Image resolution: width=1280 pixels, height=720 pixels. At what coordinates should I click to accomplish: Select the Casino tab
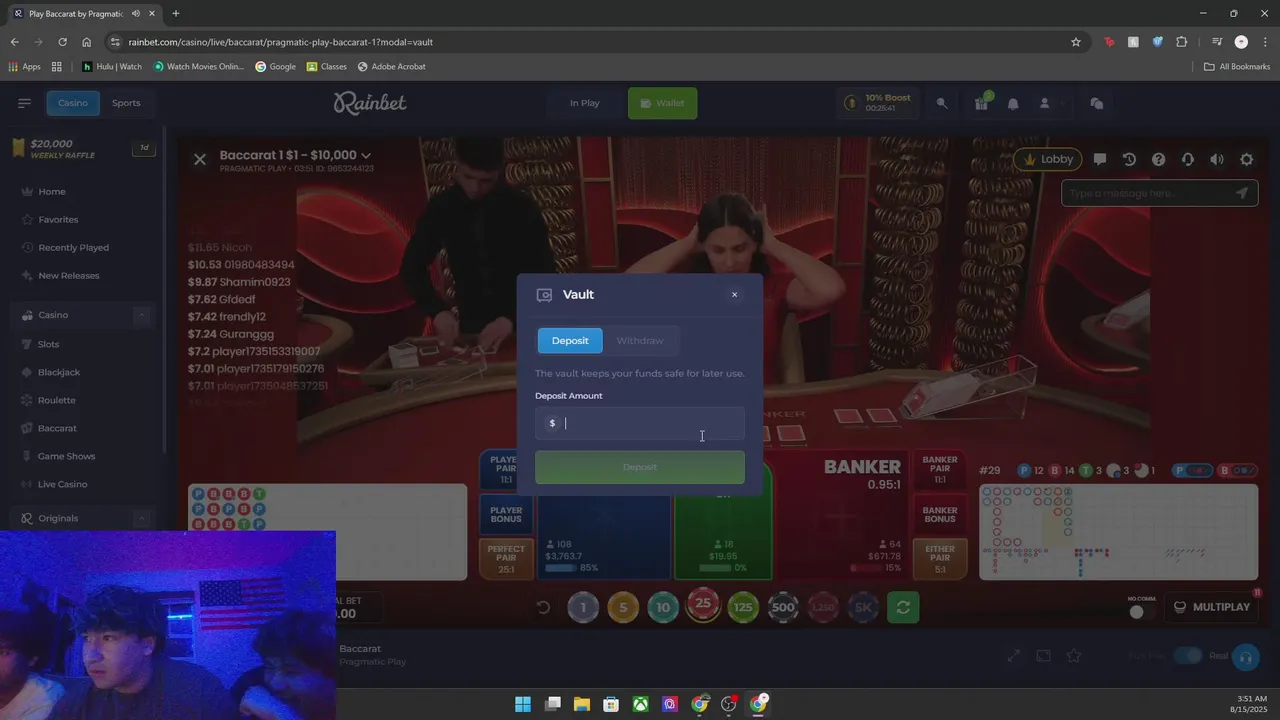[x=72, y=103]
